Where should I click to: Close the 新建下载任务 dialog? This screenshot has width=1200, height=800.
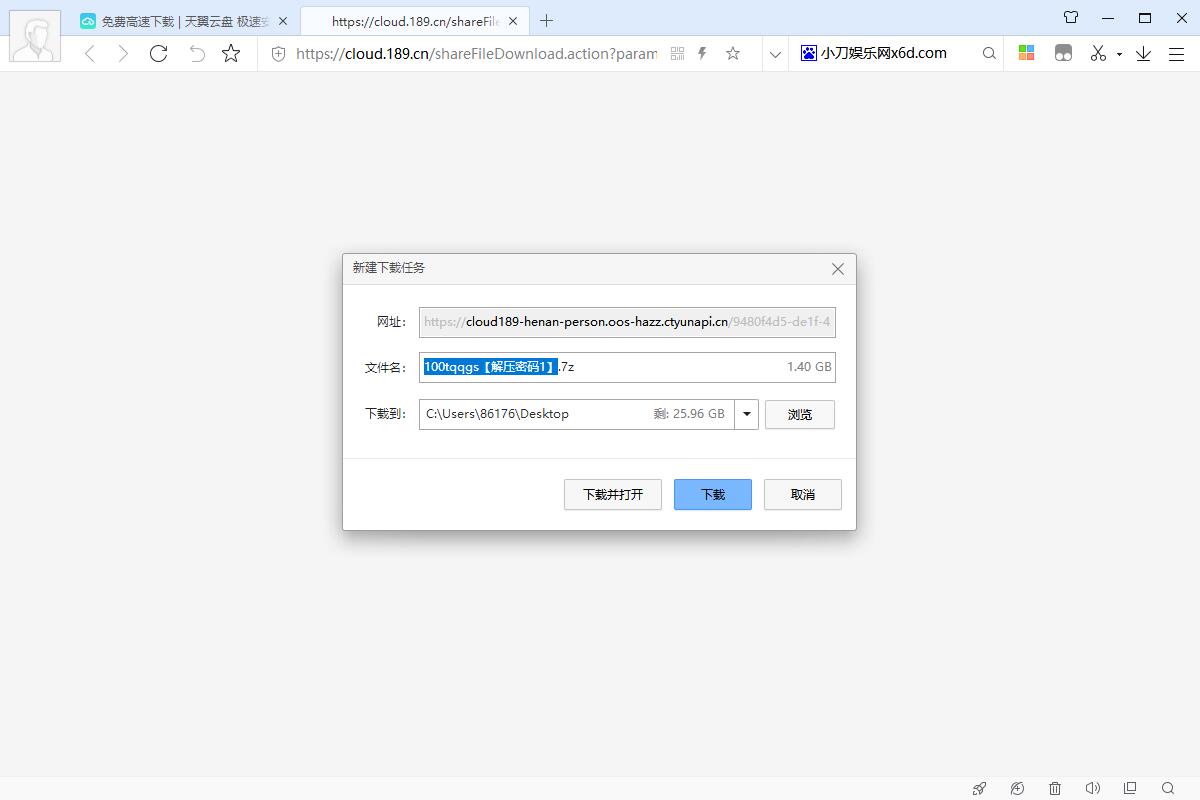(x=838, y=269)
